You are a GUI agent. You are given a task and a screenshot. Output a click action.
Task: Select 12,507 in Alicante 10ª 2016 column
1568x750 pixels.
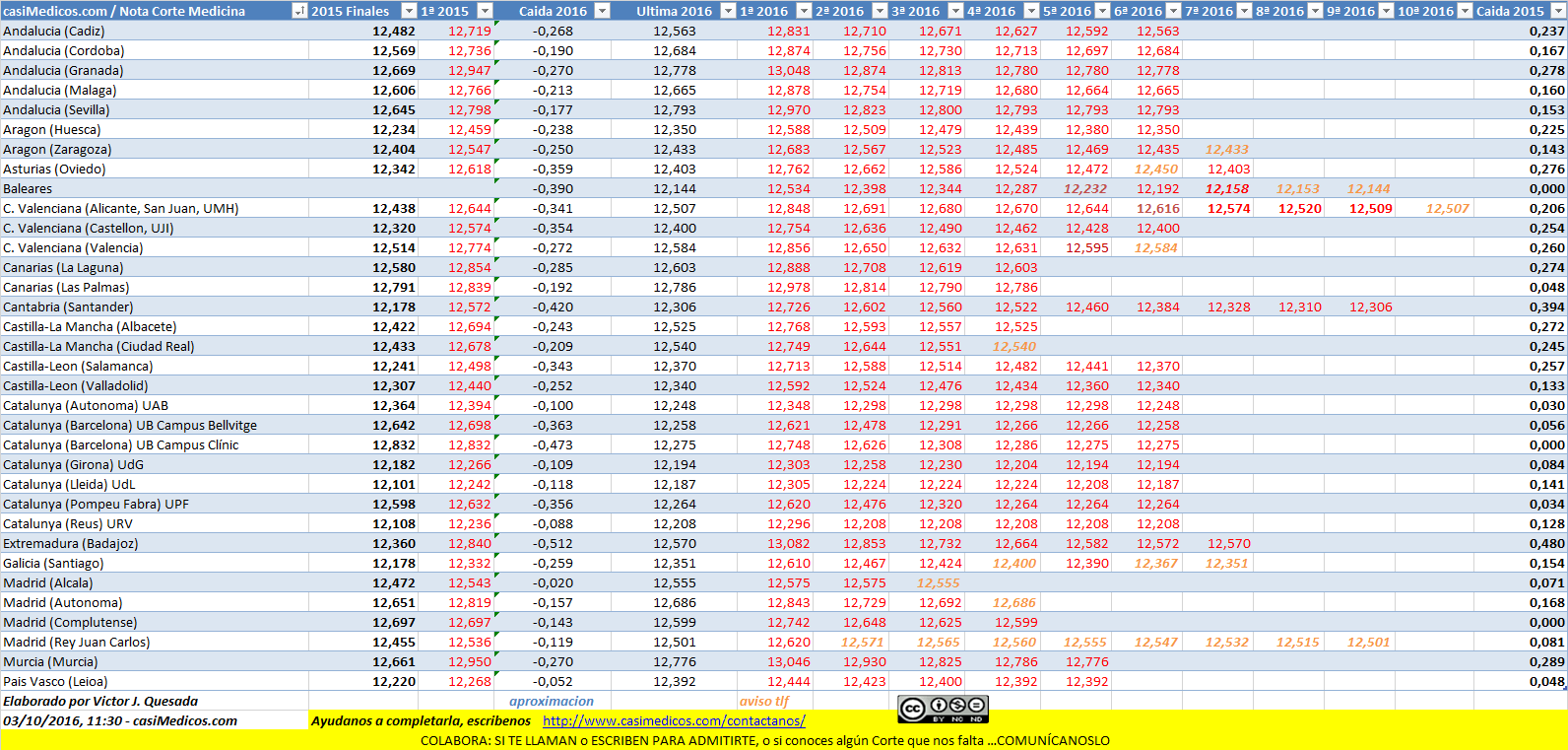tap(1448, 208)
